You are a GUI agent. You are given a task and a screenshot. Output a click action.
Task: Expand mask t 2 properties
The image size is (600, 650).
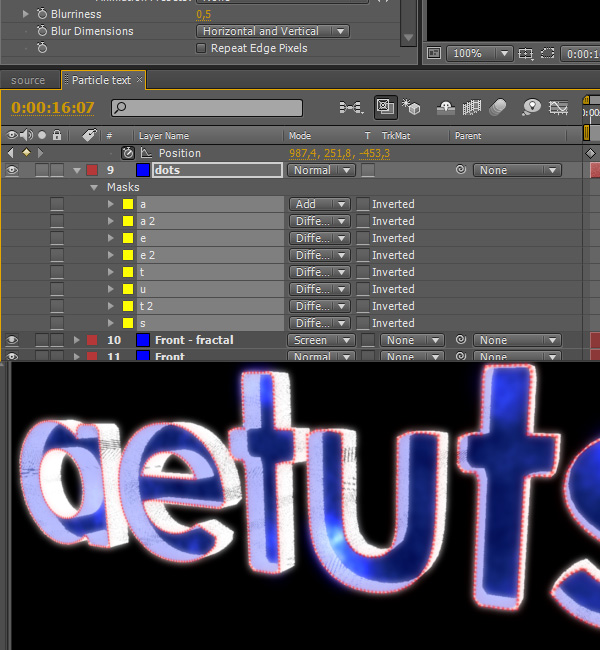click(110, 306)
